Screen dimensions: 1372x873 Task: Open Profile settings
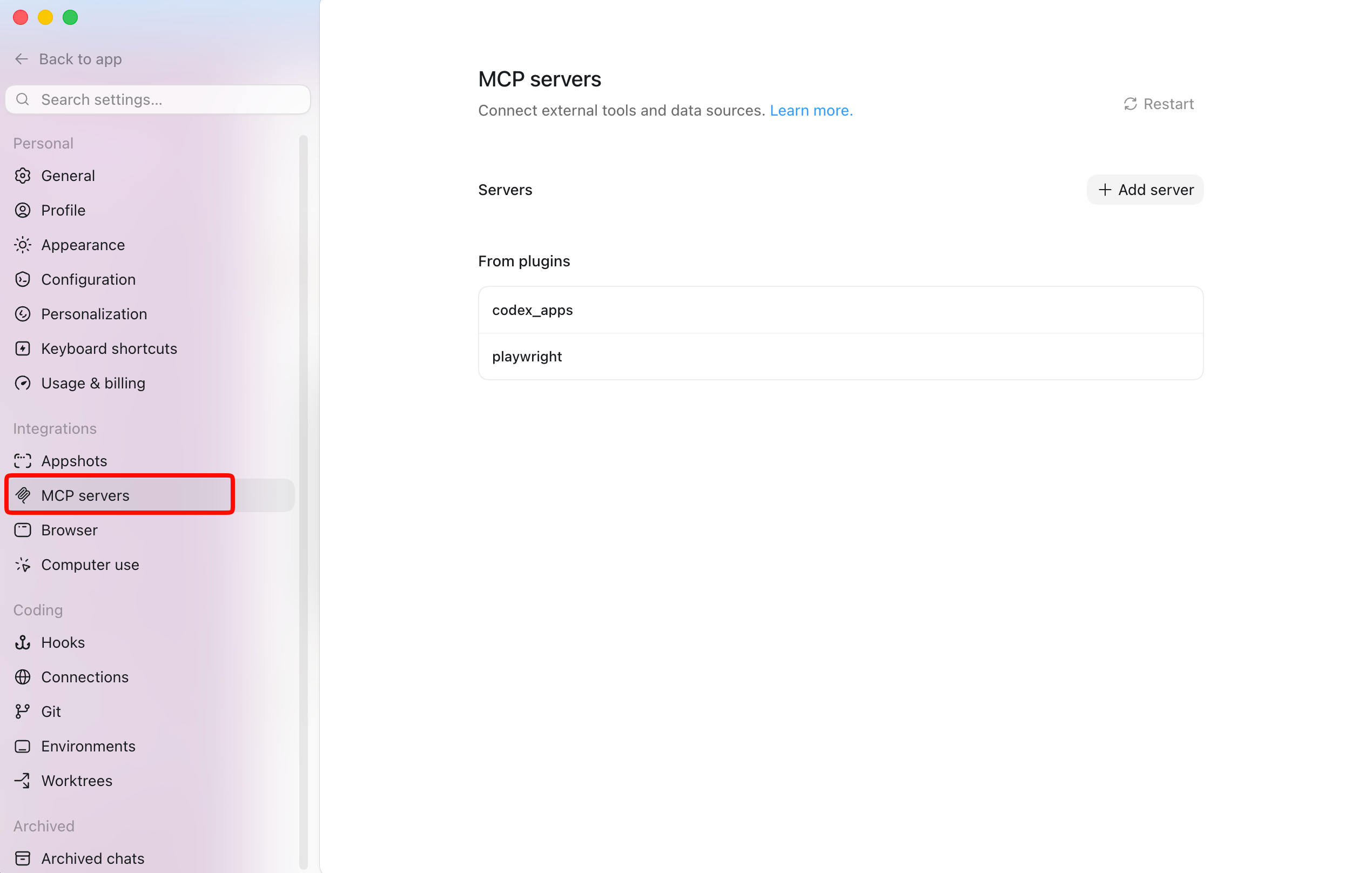[x=150, y=210]
